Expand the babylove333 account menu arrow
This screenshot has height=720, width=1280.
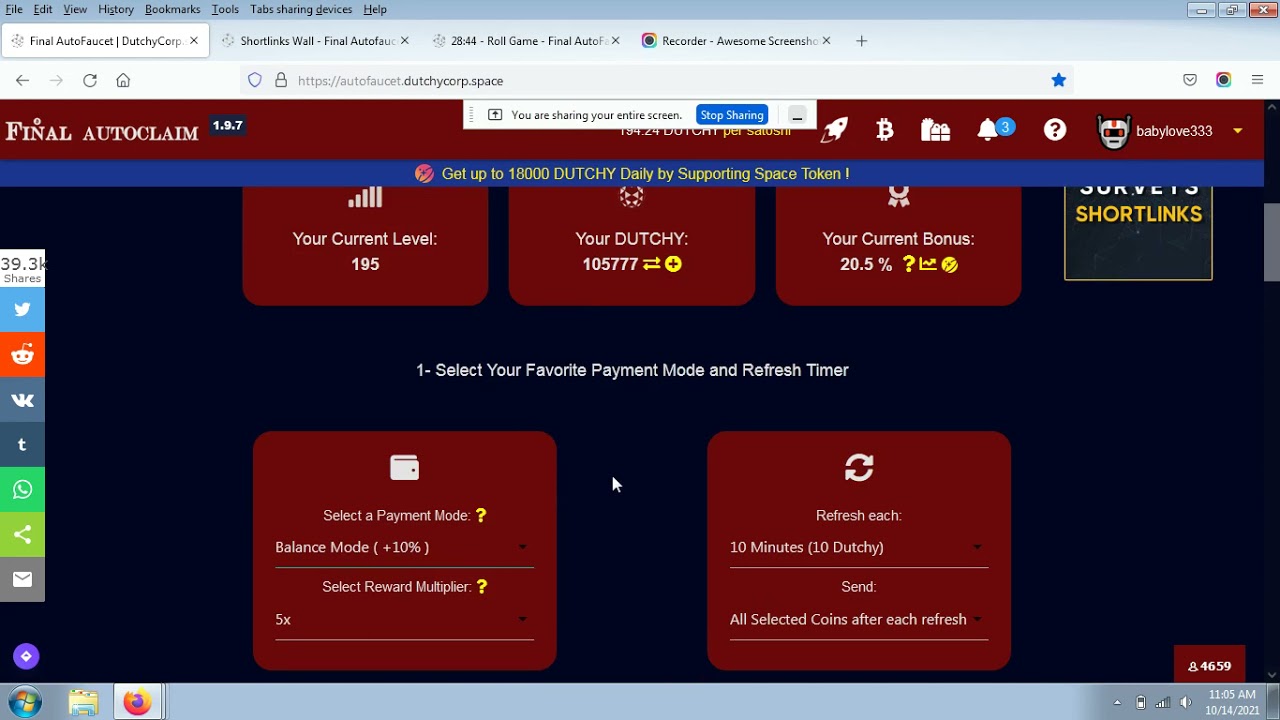pos(1237,131)
